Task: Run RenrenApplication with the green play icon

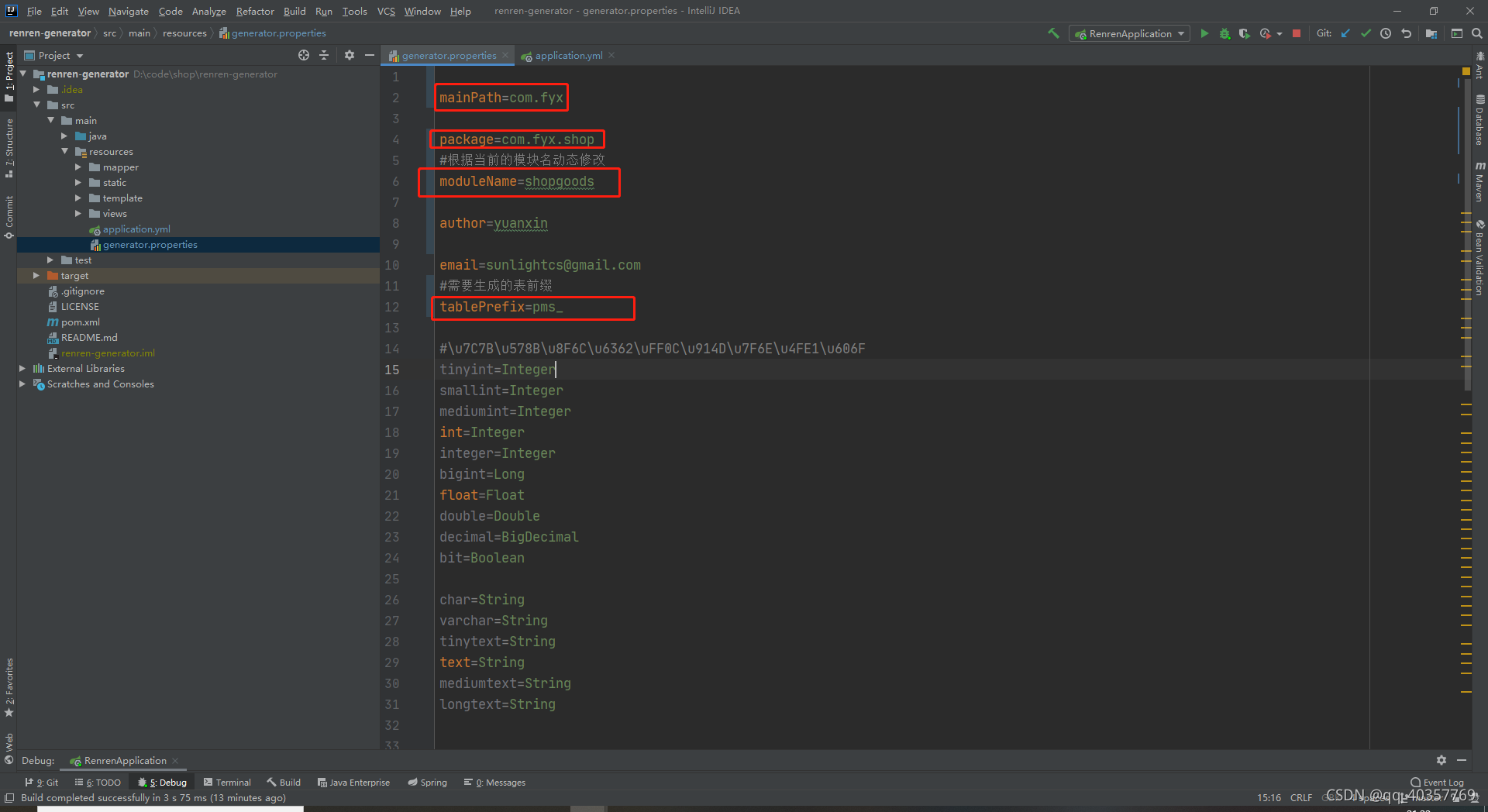Action: (x=1204, y=33)
